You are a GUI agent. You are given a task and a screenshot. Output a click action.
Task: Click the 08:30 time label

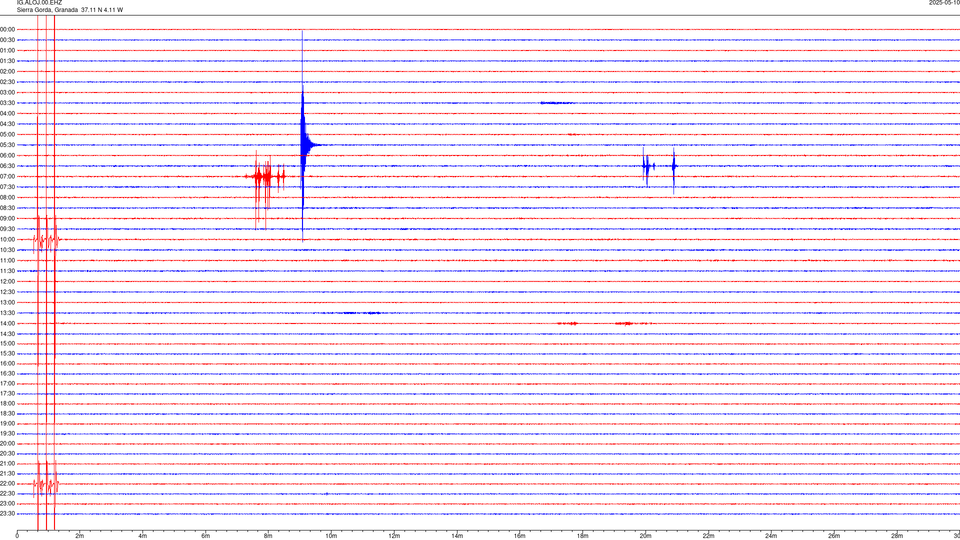point(8,208)
